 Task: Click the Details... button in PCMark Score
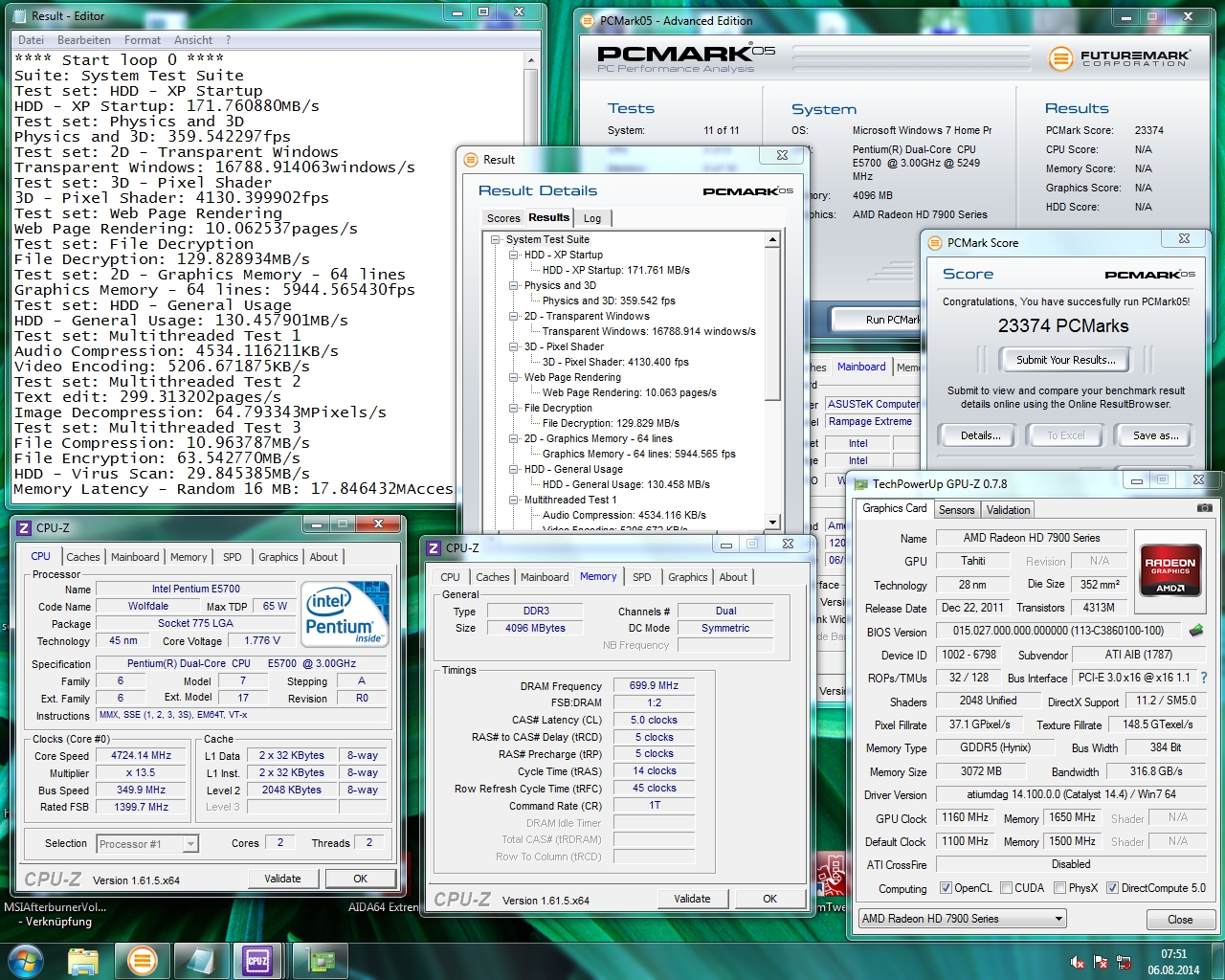click(981, 435)
